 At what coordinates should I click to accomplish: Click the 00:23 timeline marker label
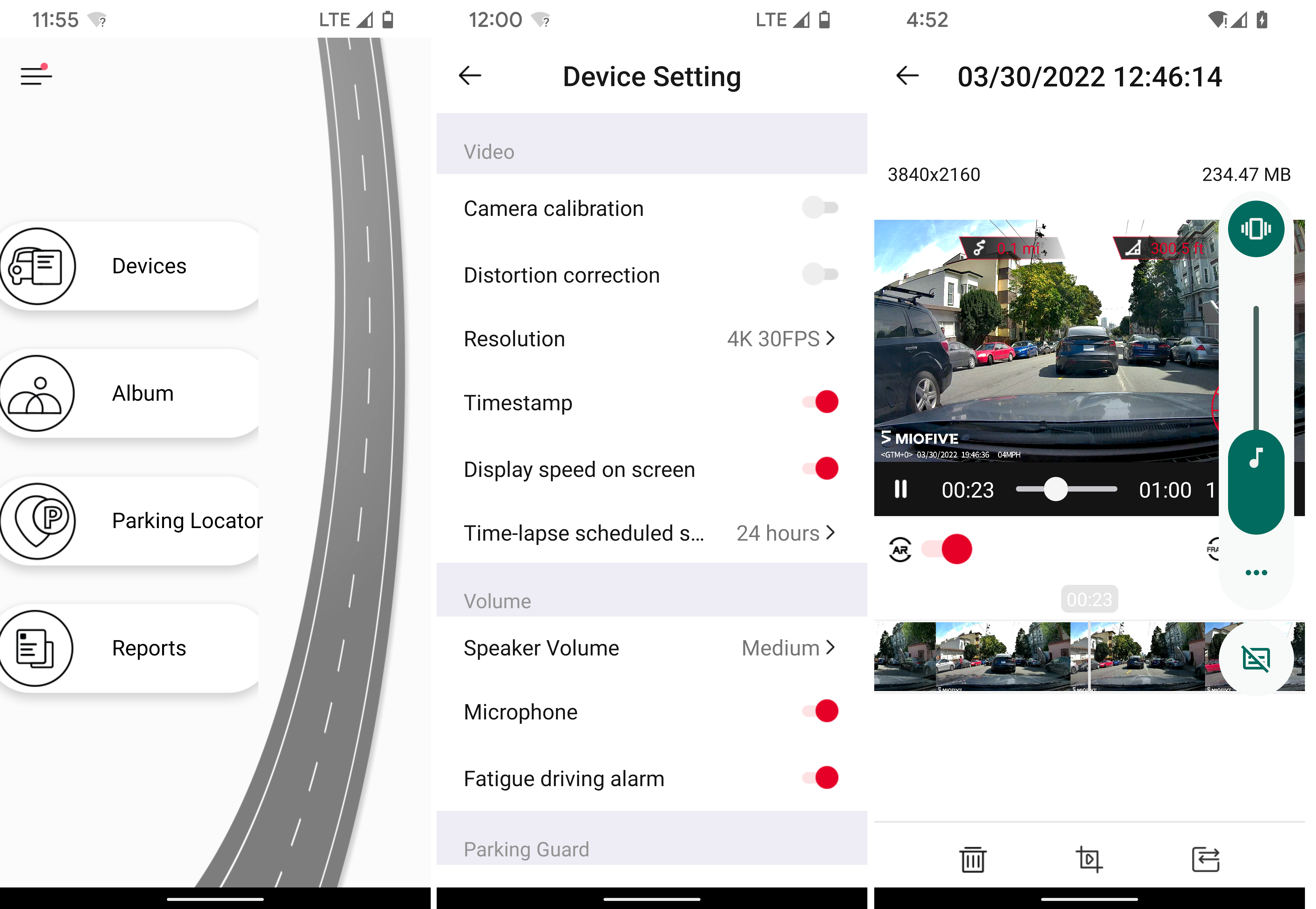(x=1089, y=599)
